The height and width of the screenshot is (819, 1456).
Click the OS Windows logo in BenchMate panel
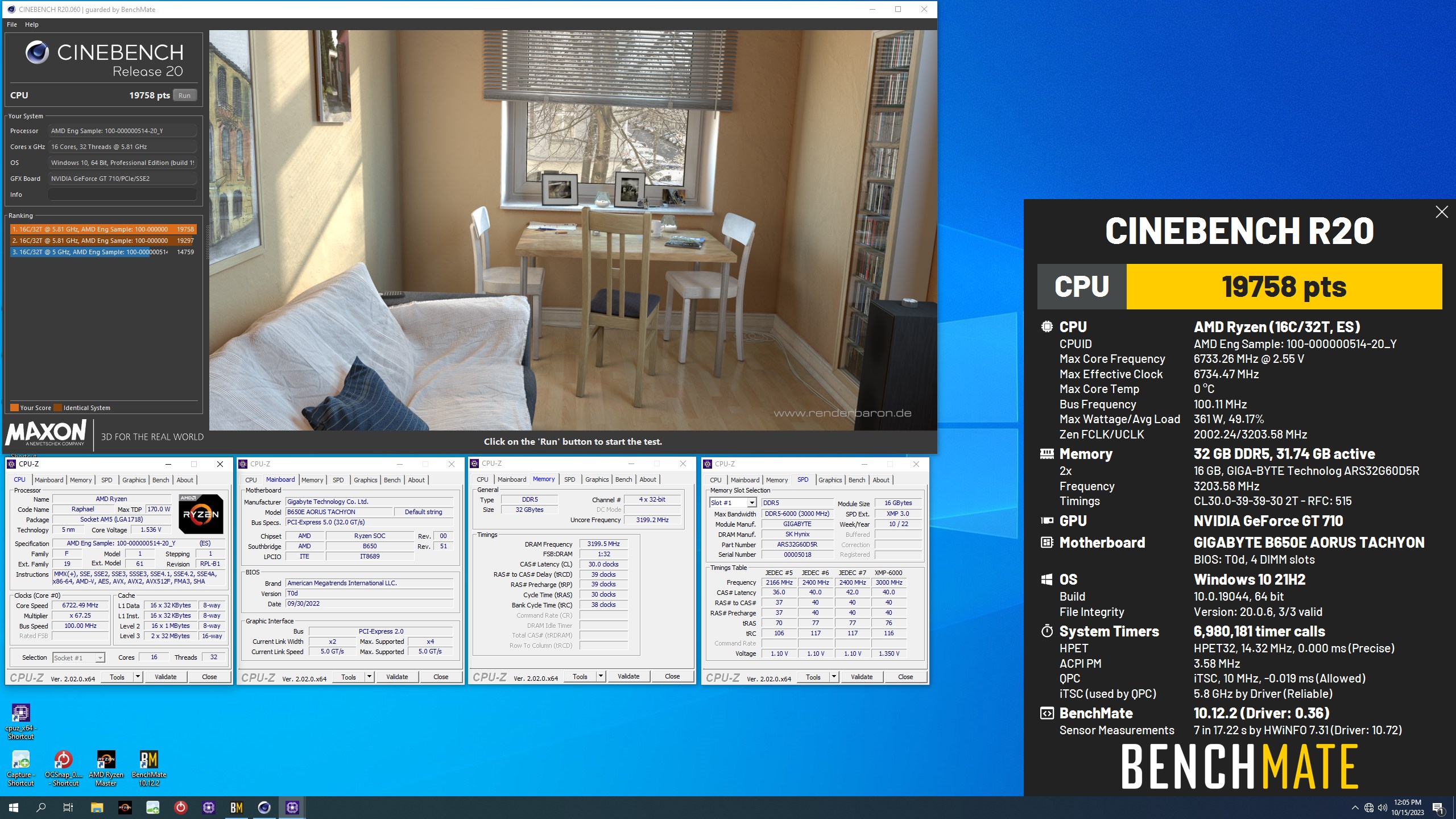tap(1046, 580)
